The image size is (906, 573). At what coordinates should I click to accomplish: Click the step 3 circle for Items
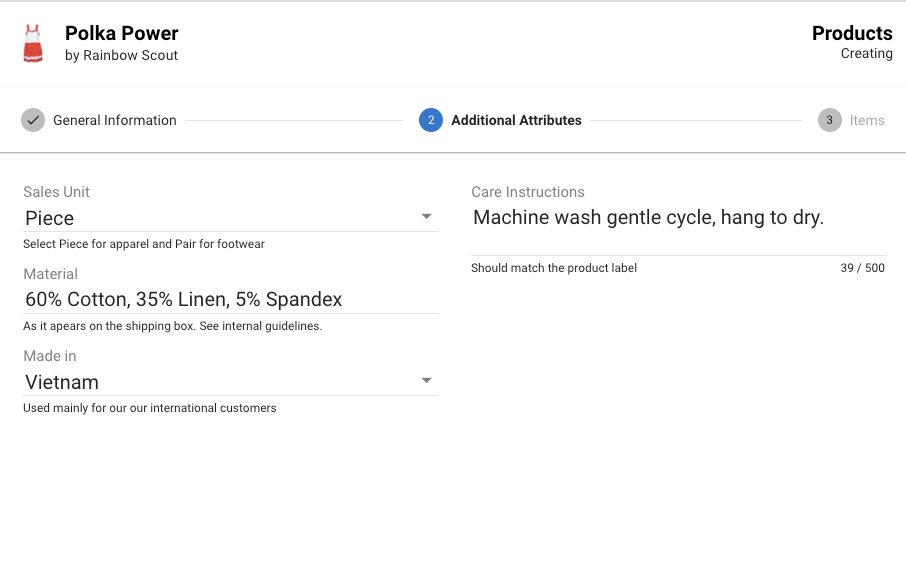(x=829, y=120)
